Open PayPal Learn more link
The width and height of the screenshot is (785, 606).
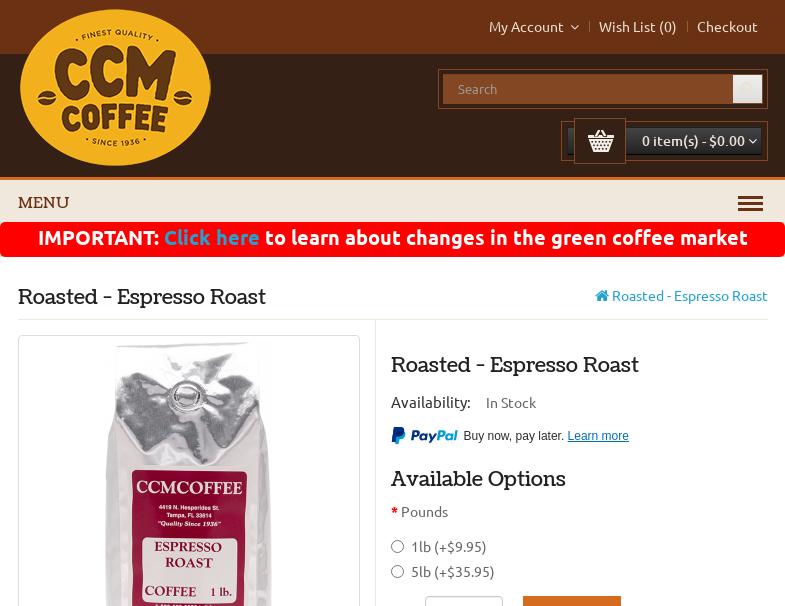pos(598,436)
